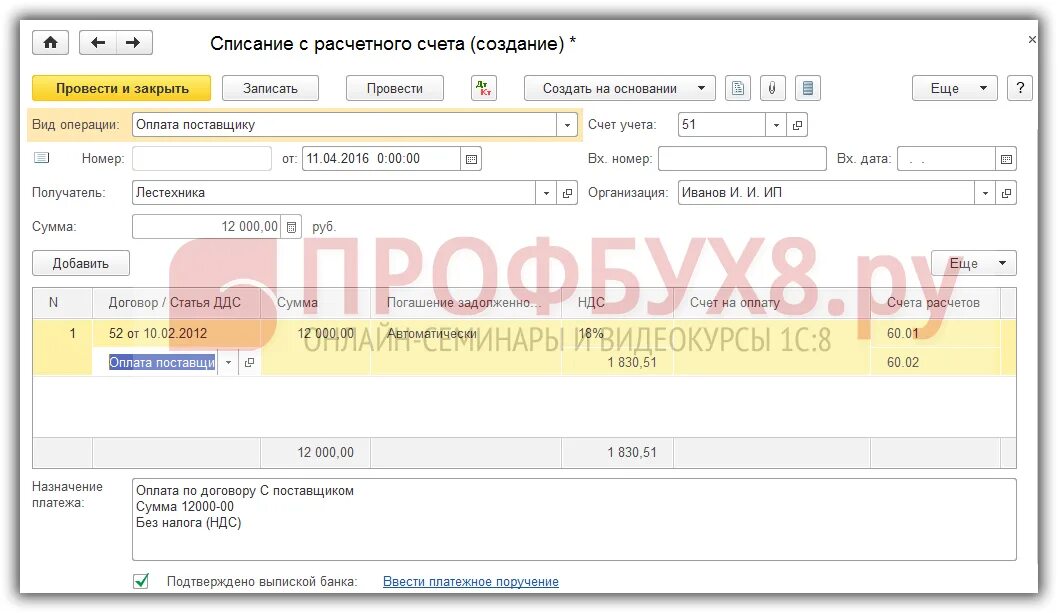Click date field 11.04.2016
Image resolution: width=1058 pixels, height=613 pixels.
point(382,159)
